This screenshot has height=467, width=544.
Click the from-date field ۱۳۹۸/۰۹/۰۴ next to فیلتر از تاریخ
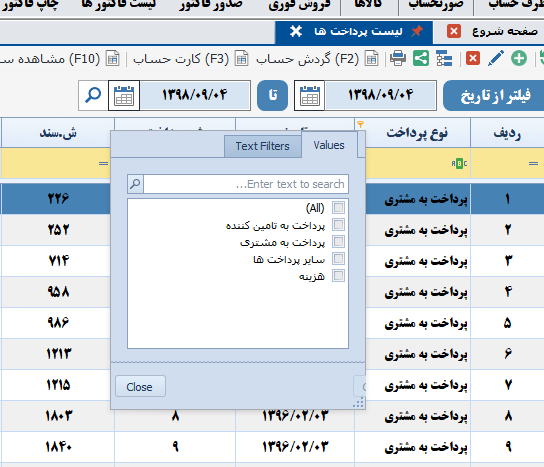(380, 95)
